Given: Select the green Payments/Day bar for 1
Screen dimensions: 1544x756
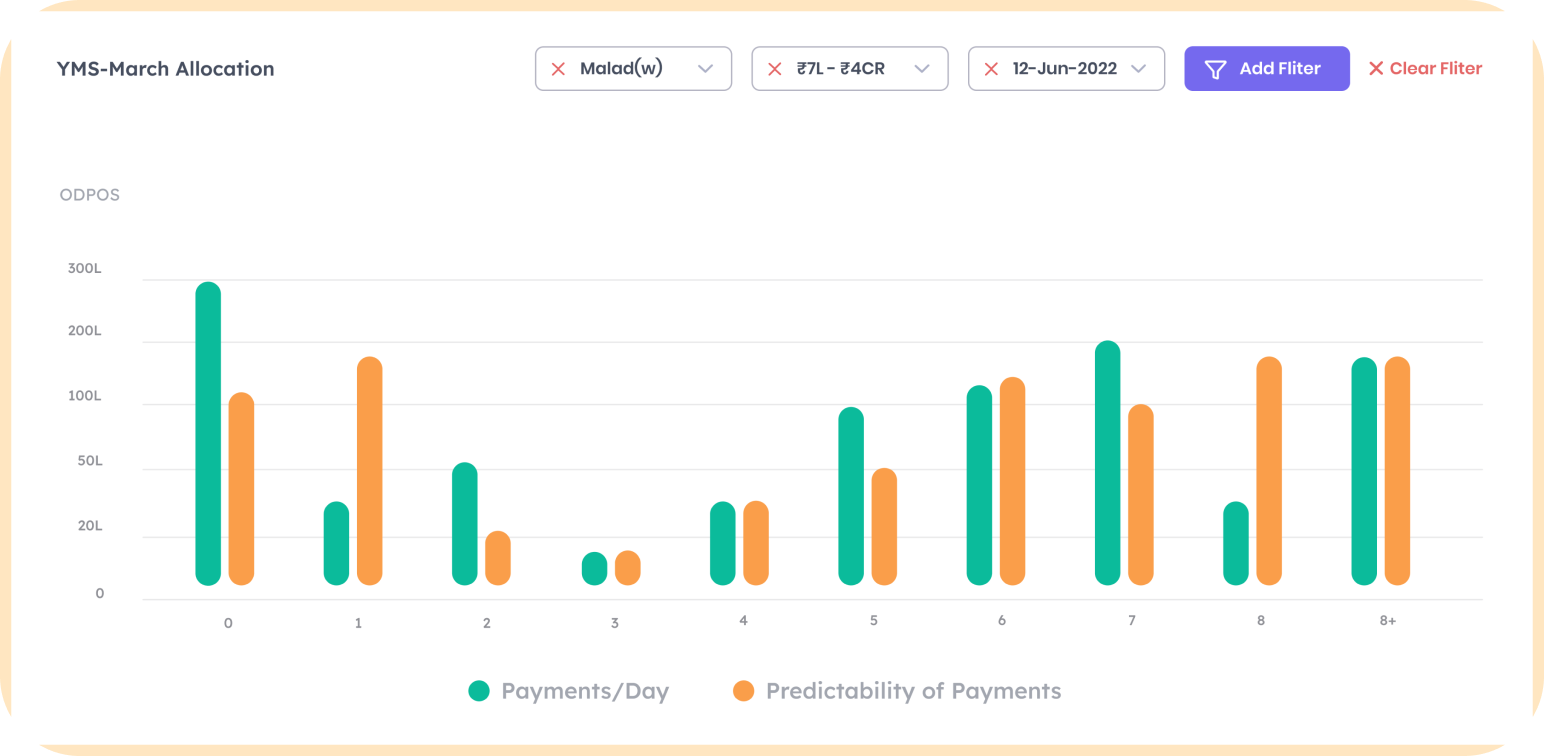Looking at the screenshot, I should point(337,543).
